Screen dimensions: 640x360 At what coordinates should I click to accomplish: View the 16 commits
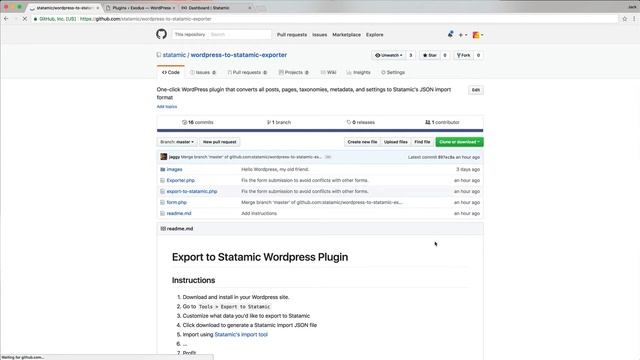pos(198,122)
